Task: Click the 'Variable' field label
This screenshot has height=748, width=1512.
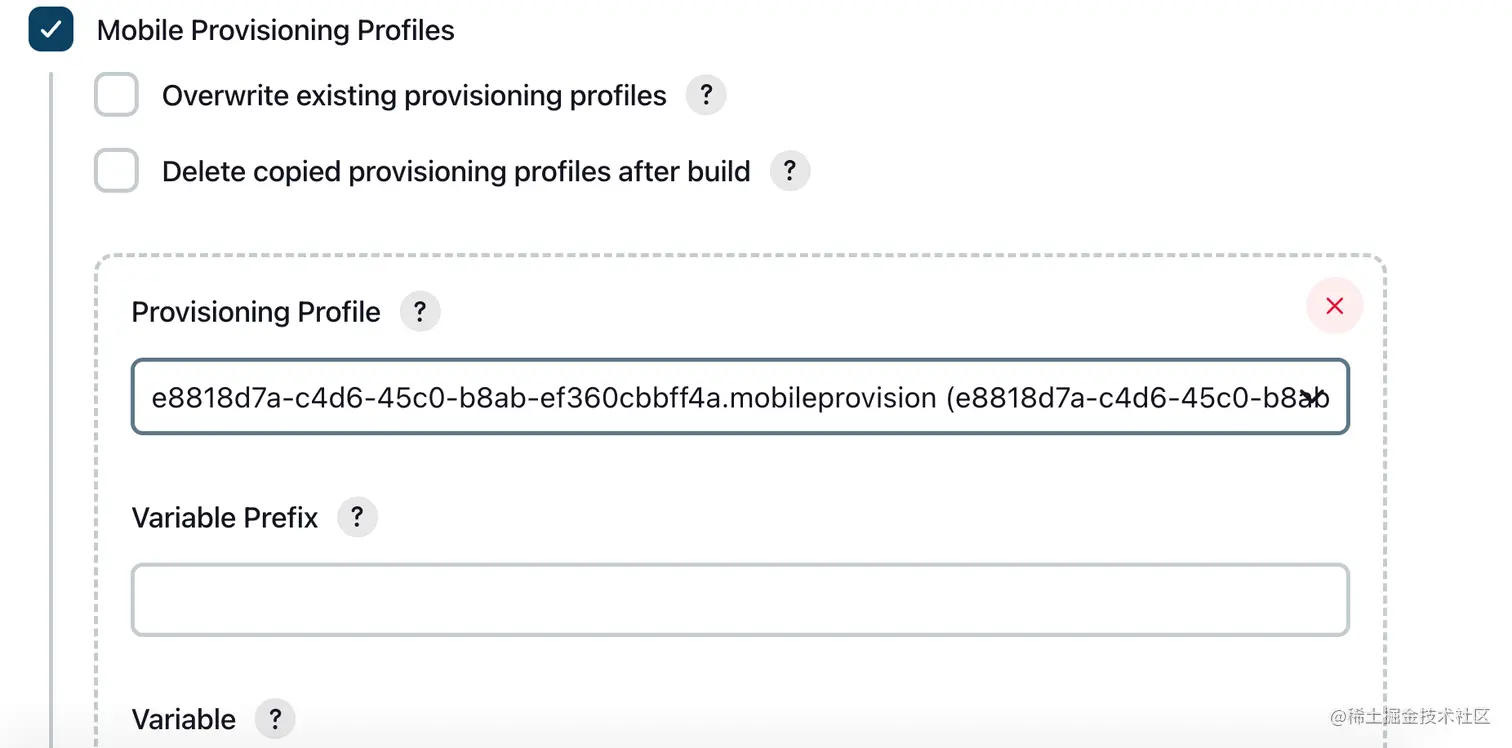Action: click(184, 719)
